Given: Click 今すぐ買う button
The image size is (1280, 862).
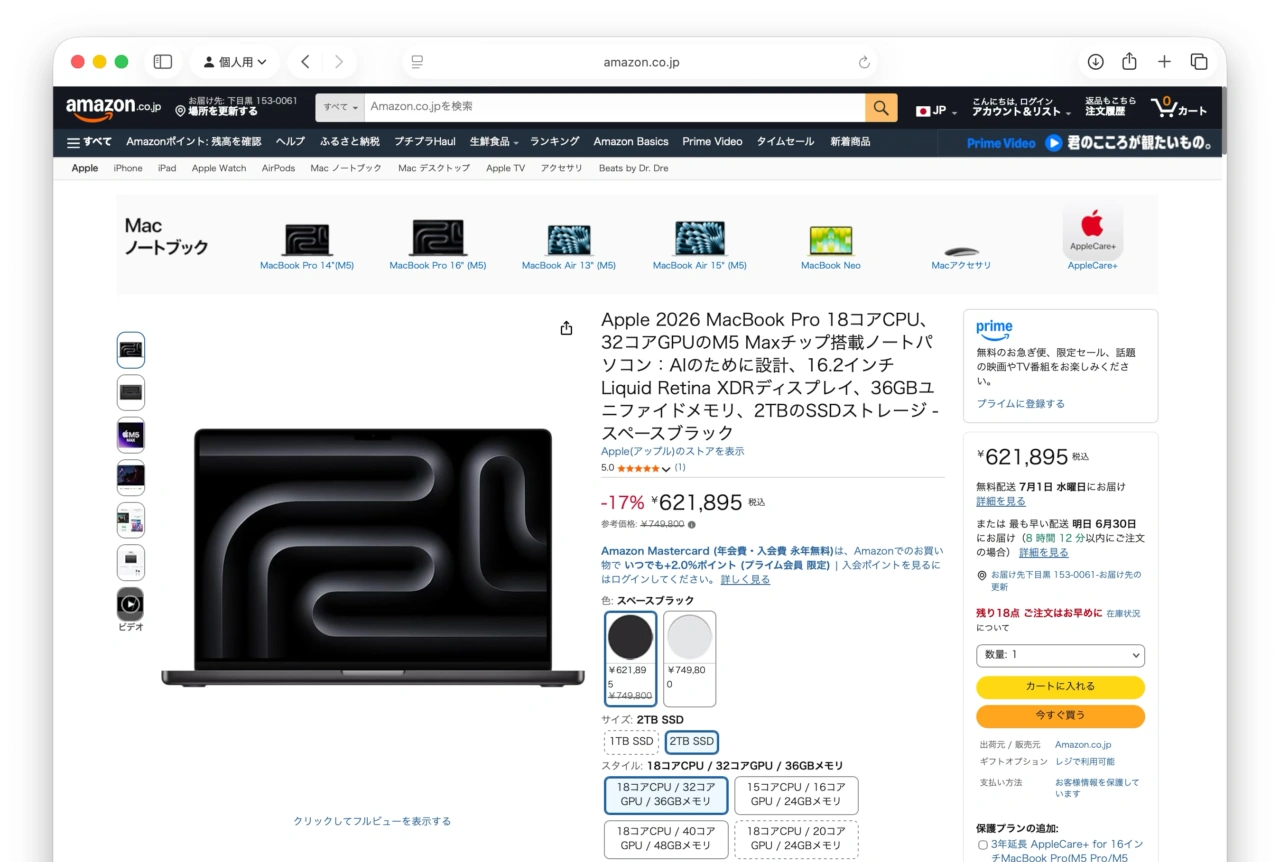Looking at the screenshot, I should [1060, 716].
